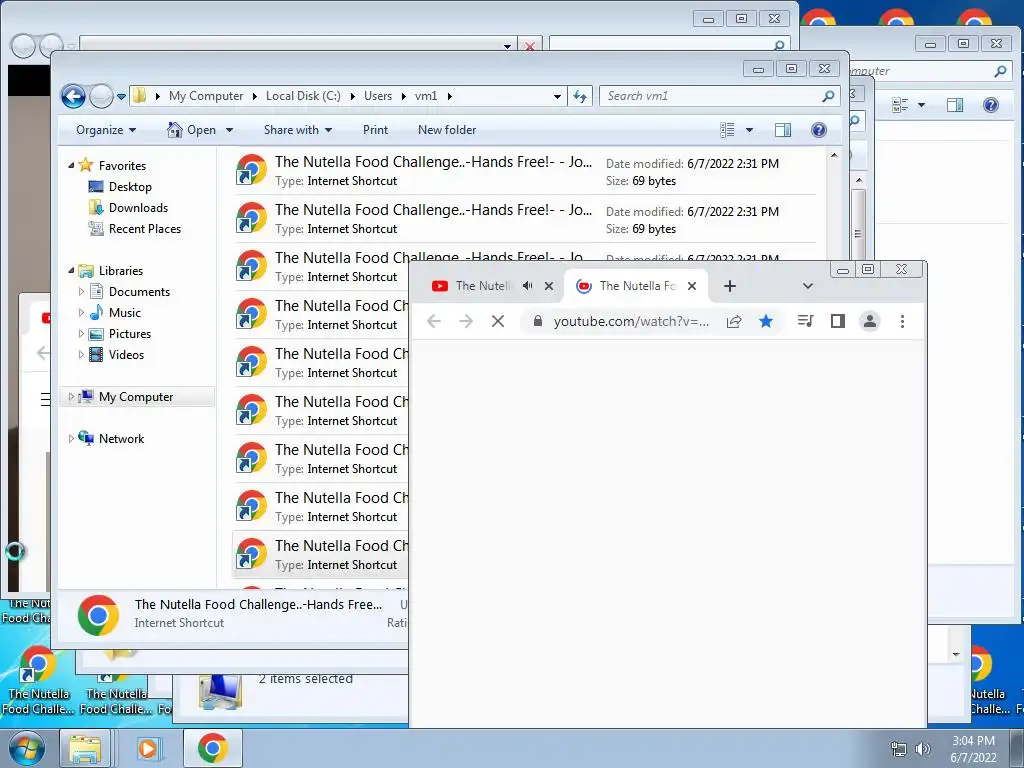The width and height of the screenshot is (1024, 768).
Task: Expand the Documents library node
Action: [x=82, y=292]
